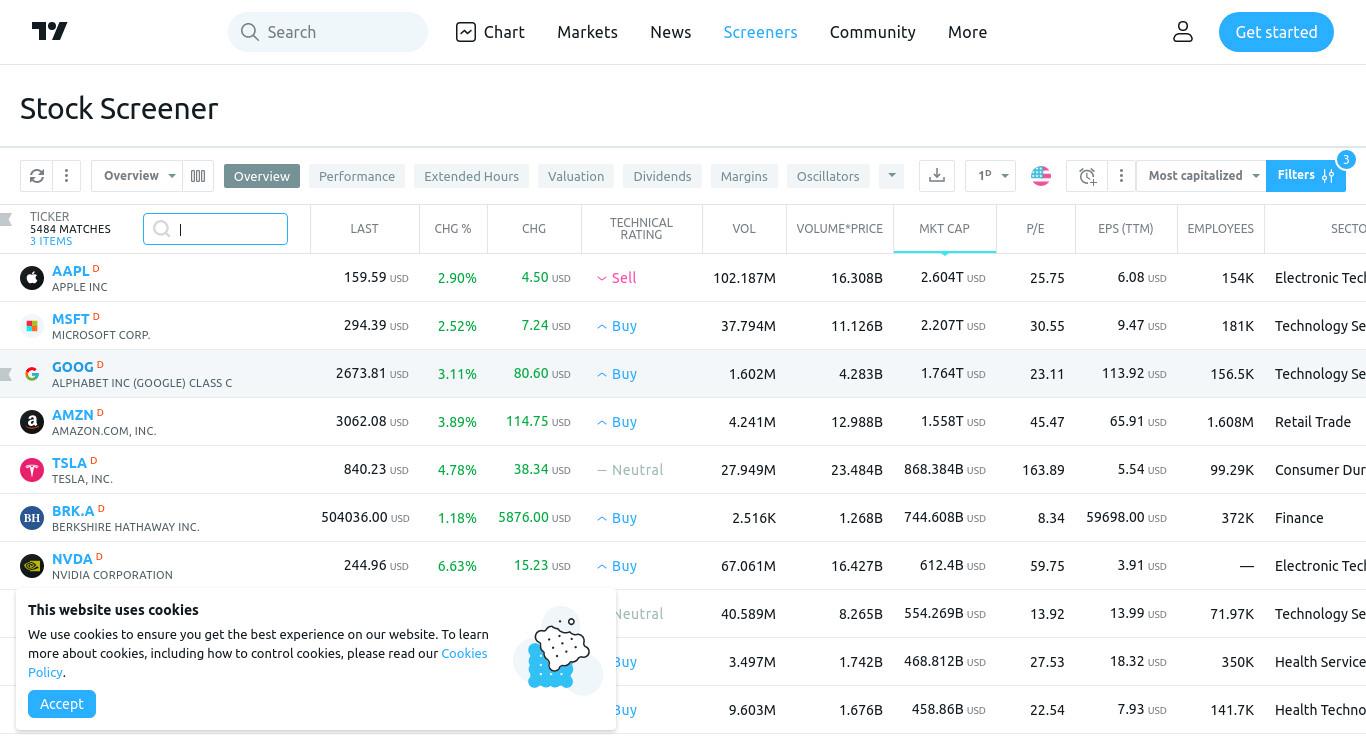Switch to the Dividends tab
This screenshot has height=738, width=1366.
pyautogui.click(x=662, y=176)
